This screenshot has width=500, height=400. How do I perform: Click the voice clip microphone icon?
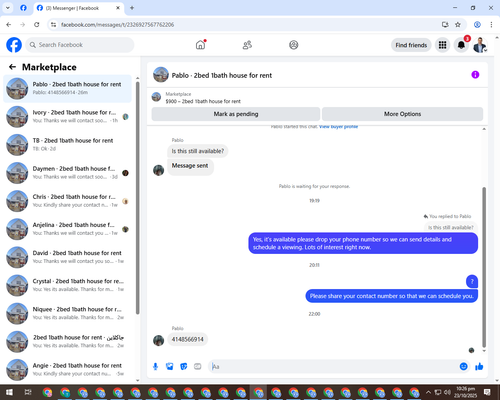coord(155,367)
